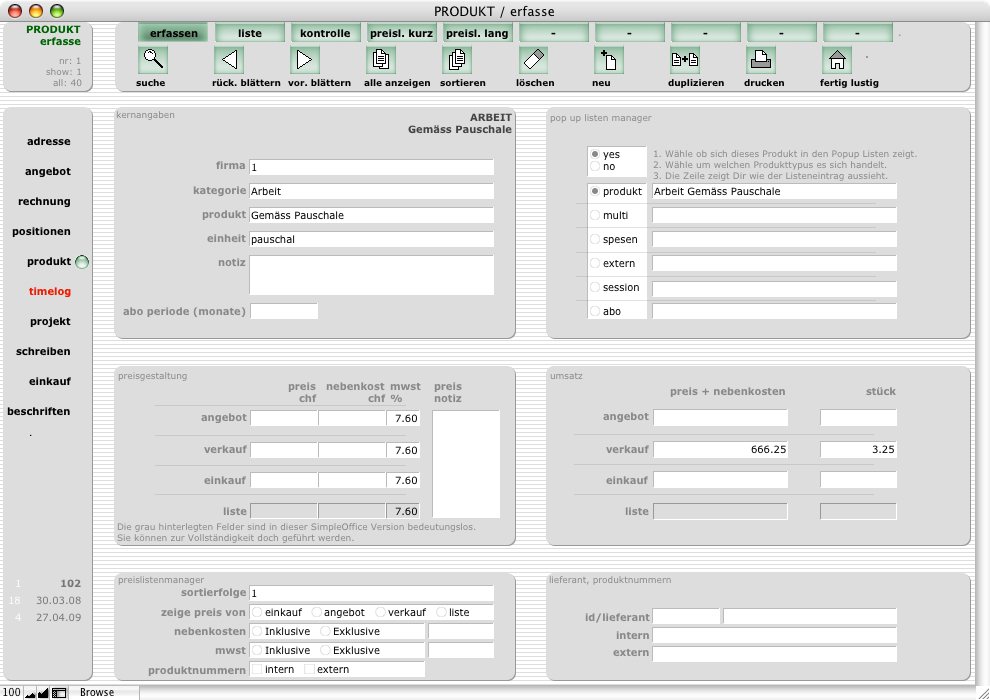Select the 'spesen' product type radio button
The image size is (990, 700).
(596, 240)
